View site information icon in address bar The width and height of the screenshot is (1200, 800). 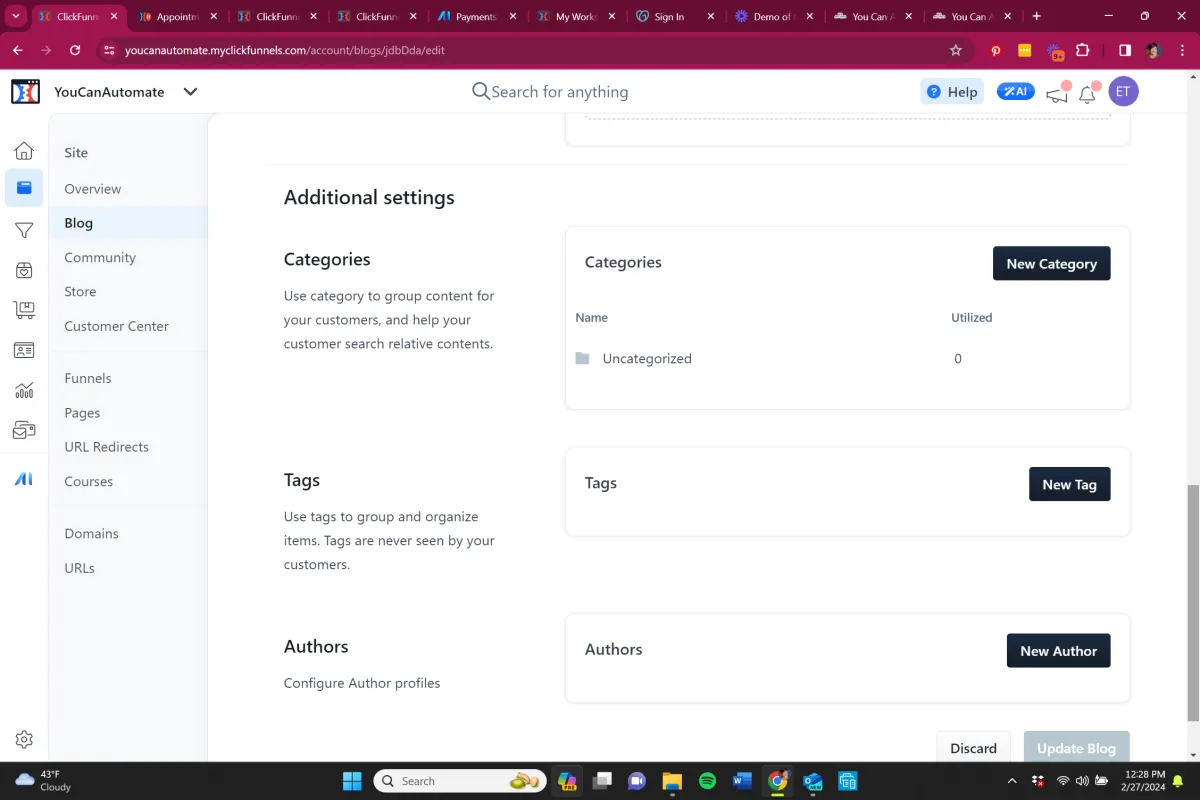pyautogui.click(x=110, y=50)
